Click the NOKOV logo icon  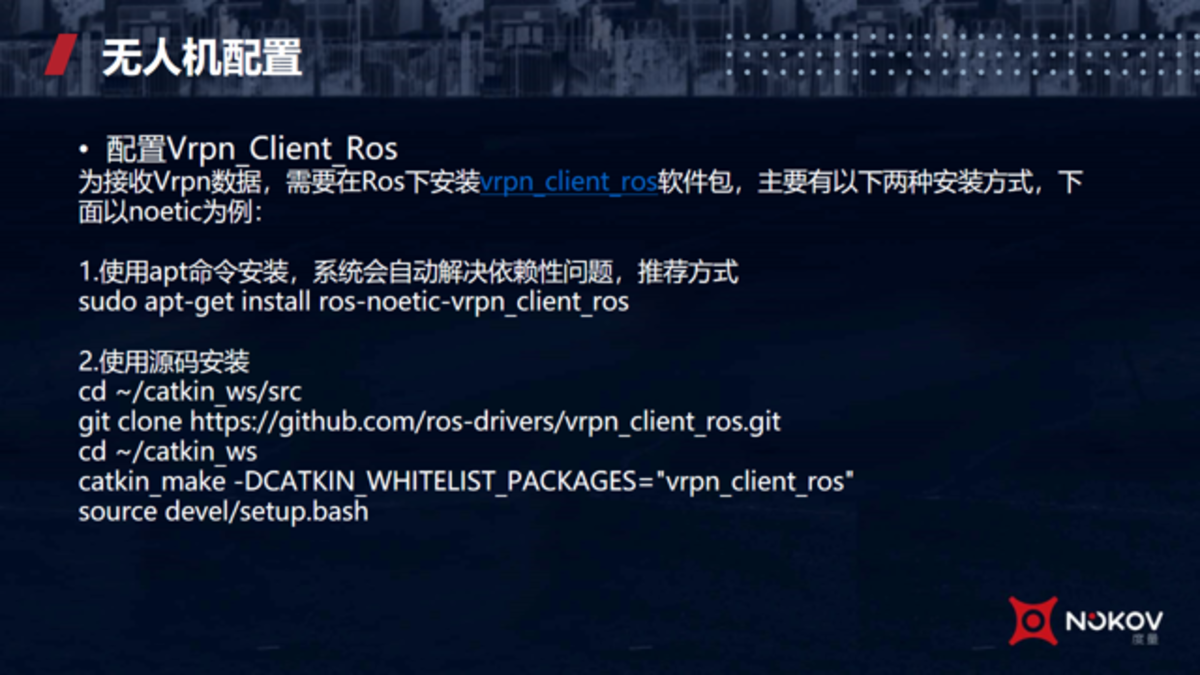point(1033,620)
